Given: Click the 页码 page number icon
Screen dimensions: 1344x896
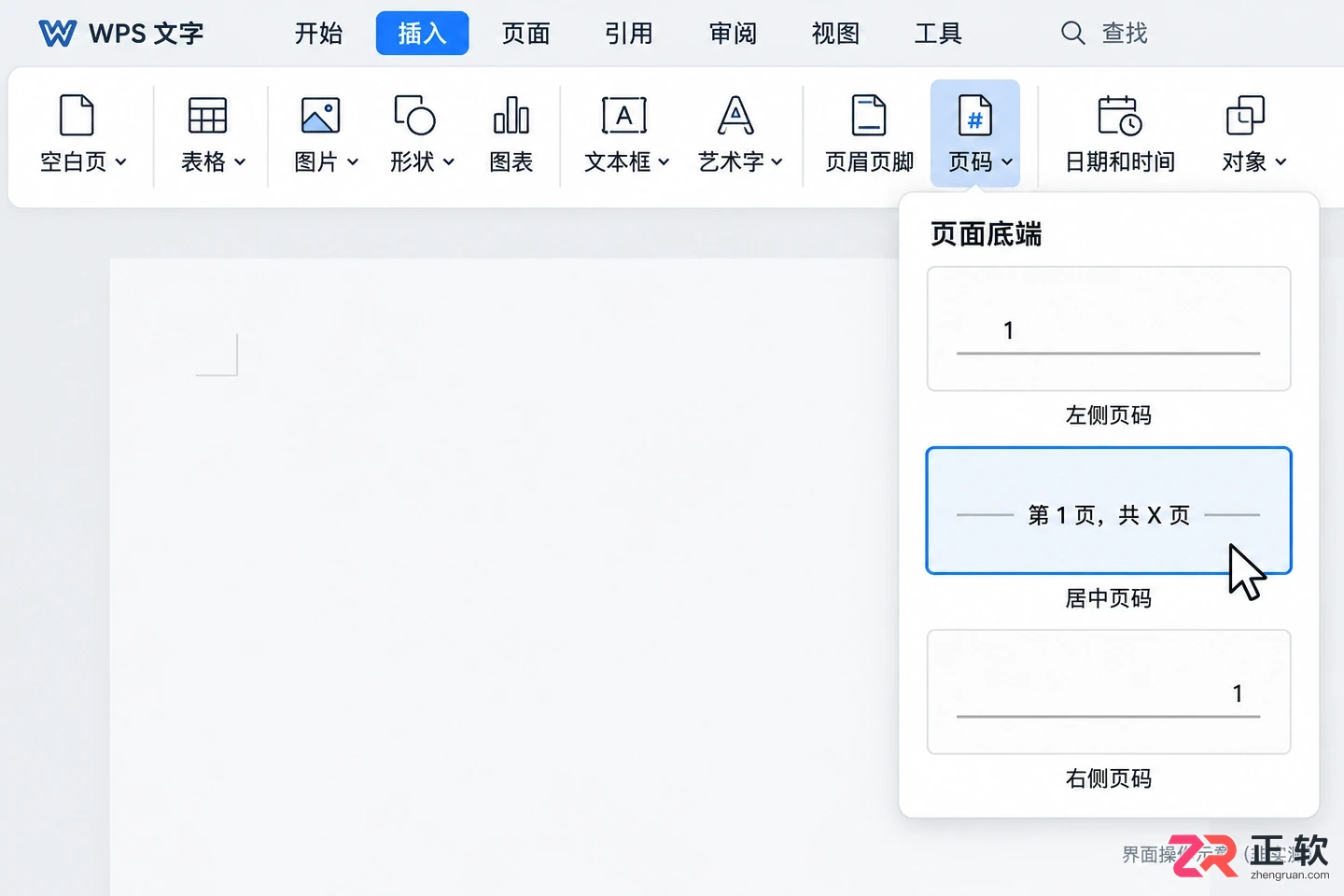Looking at the screenshot, I should tap(975, 116).
